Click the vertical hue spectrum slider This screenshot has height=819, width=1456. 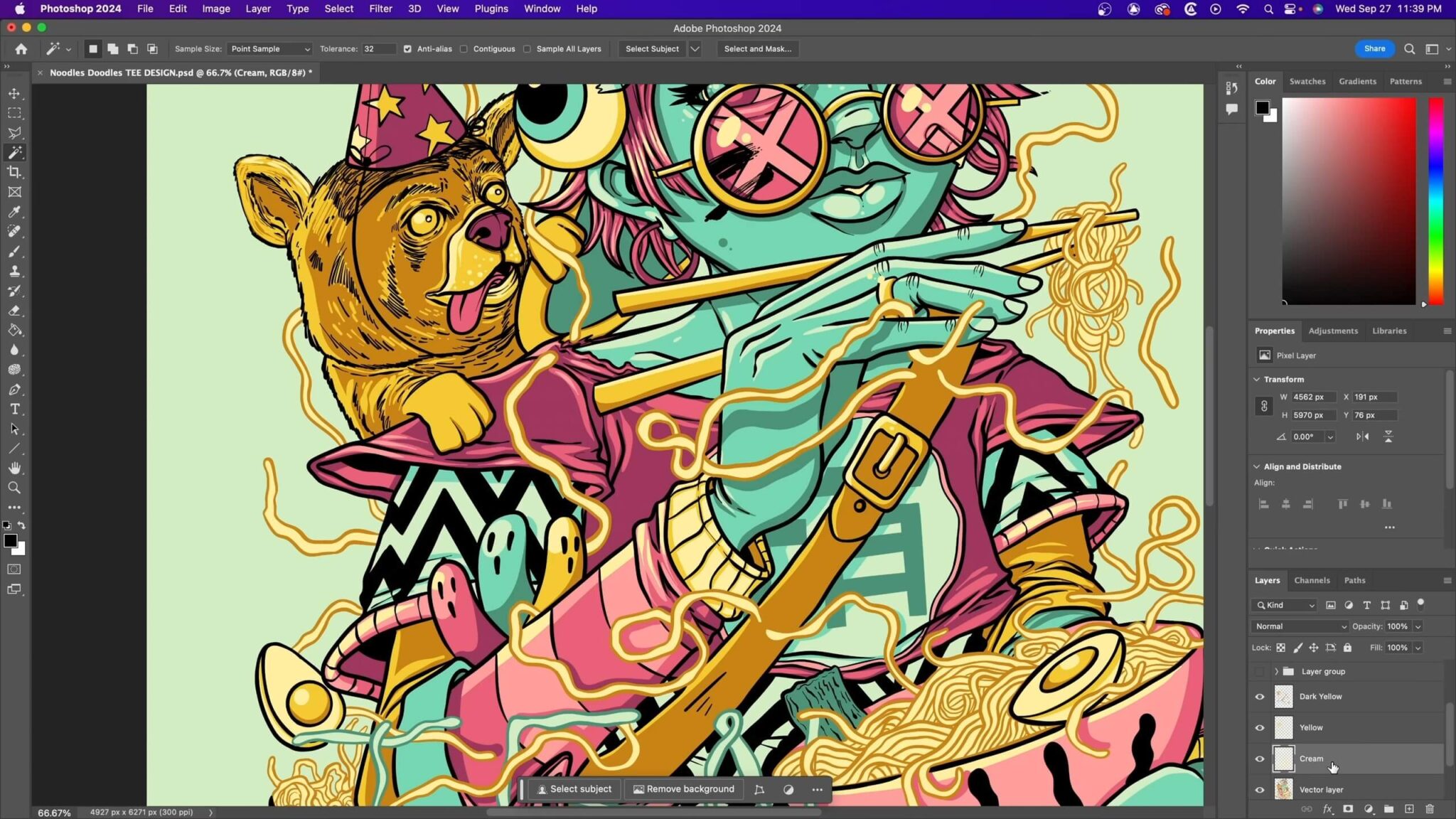tap(1436, 200)
